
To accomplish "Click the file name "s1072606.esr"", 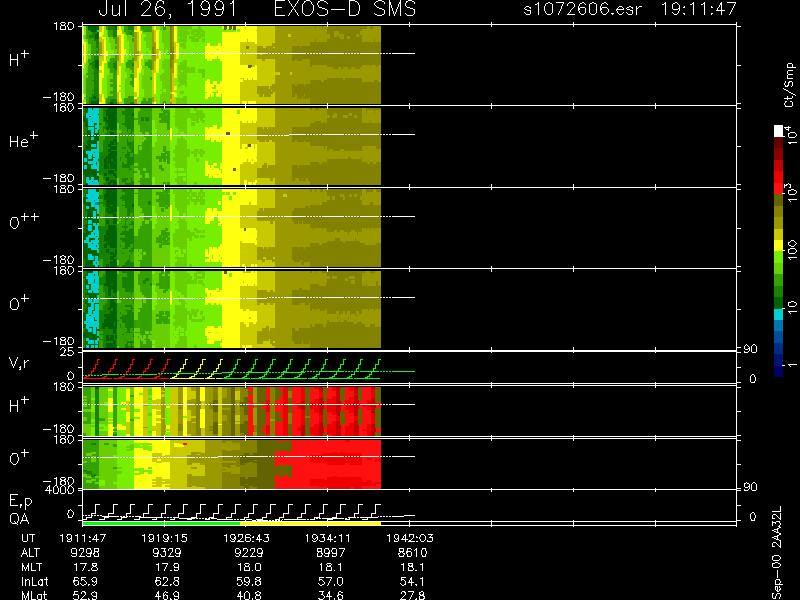I will 582,9.
